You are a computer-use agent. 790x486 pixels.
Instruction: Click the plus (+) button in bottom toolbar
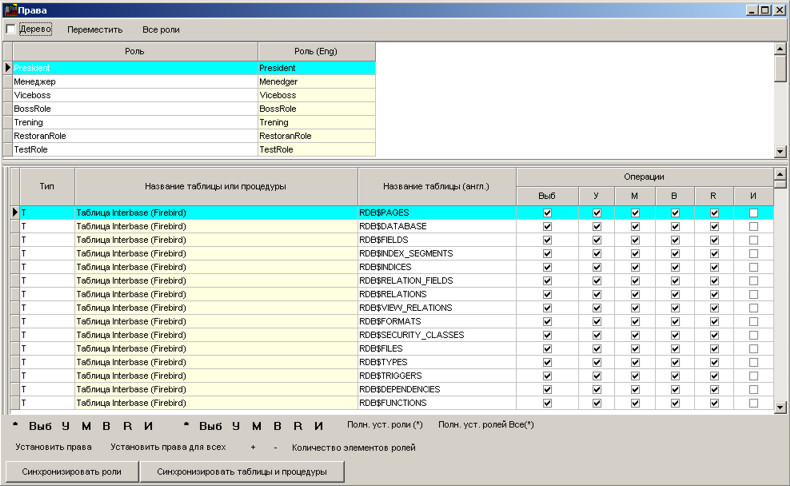coord(252,447)
